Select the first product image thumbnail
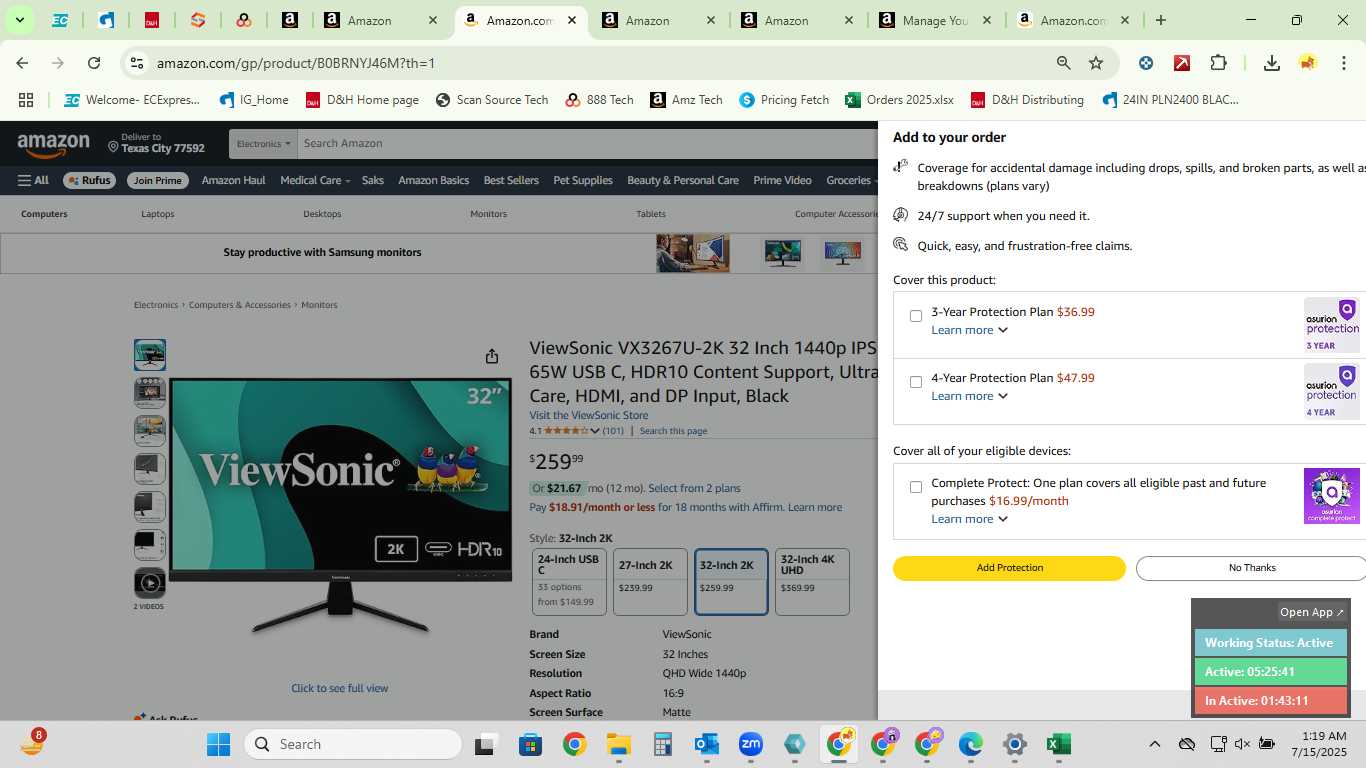 click(150, 355)
